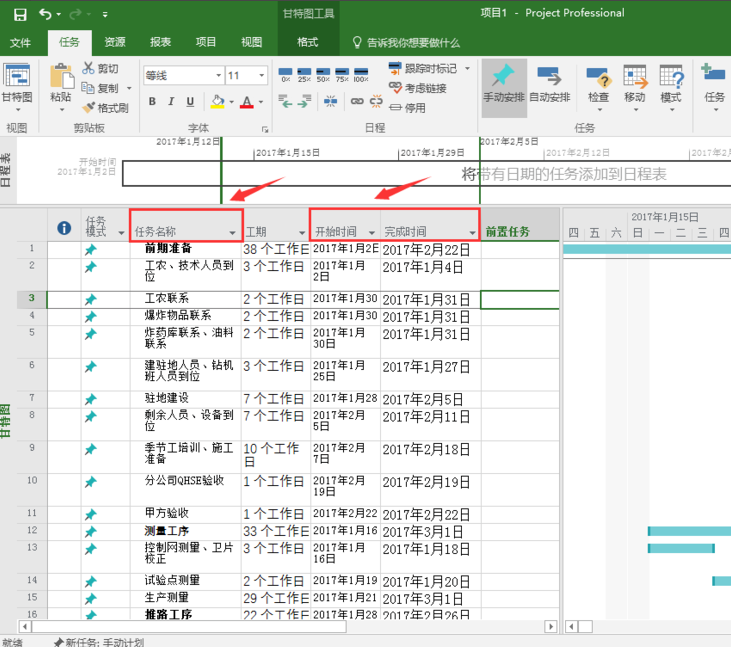Open the font size dropdown
The width and height of the screenshot is (731, 647).
(x=262, y=76)
